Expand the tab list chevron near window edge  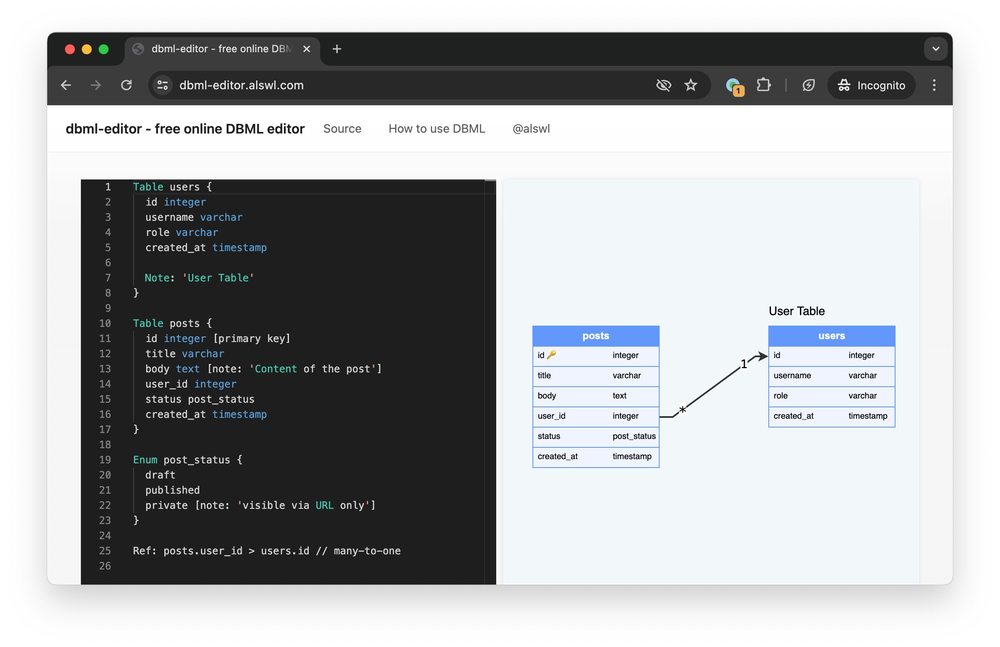(935, 48)
